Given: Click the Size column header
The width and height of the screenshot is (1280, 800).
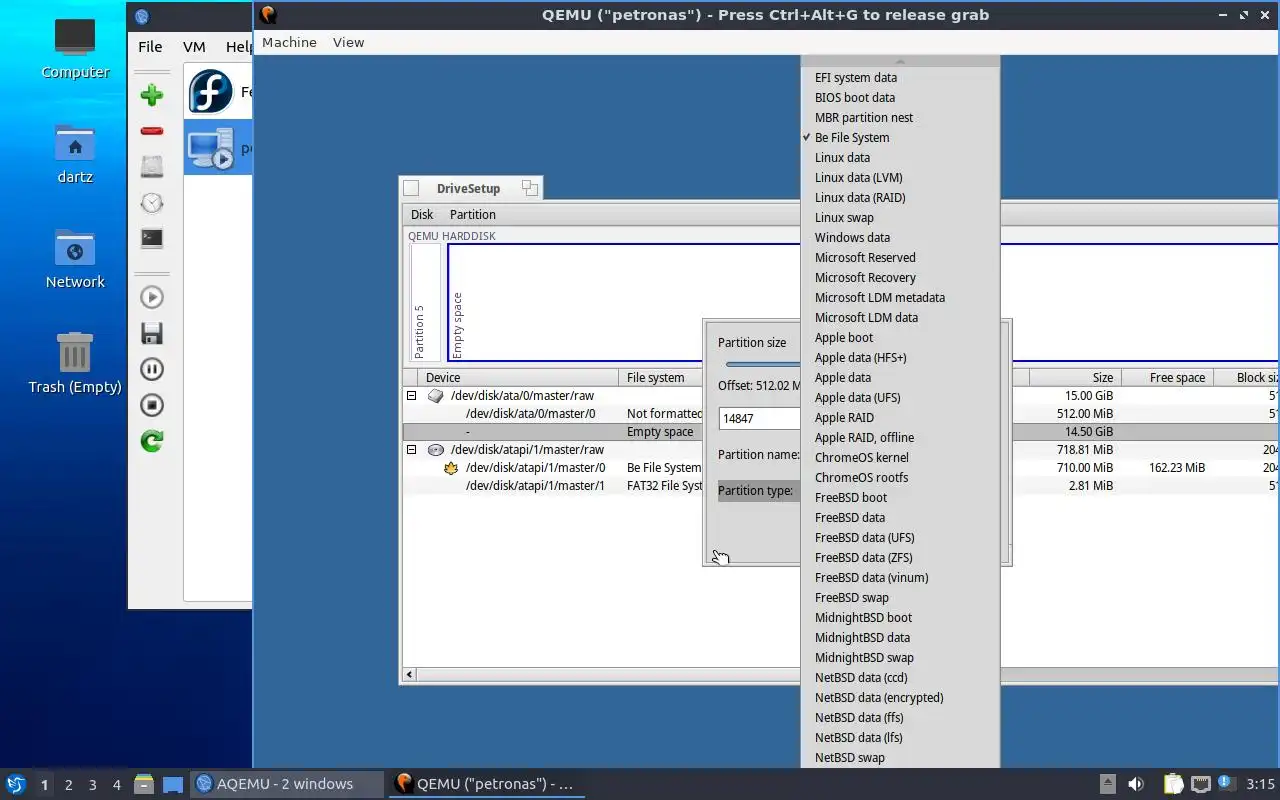Looking at the screenshot, I should click(x=1075, y=377).
